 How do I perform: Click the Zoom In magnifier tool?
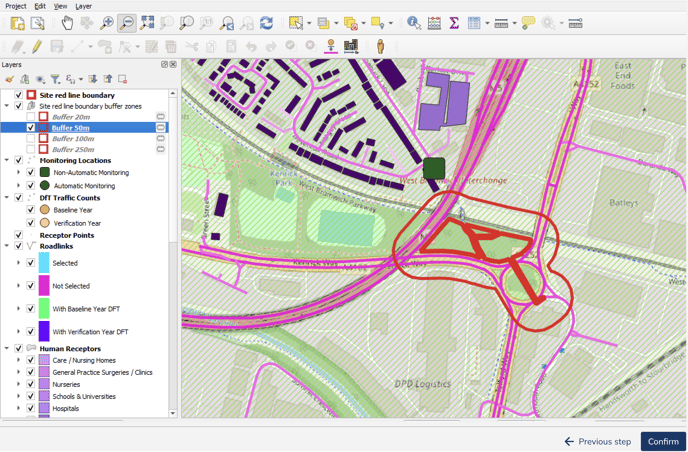pos(107,23)
